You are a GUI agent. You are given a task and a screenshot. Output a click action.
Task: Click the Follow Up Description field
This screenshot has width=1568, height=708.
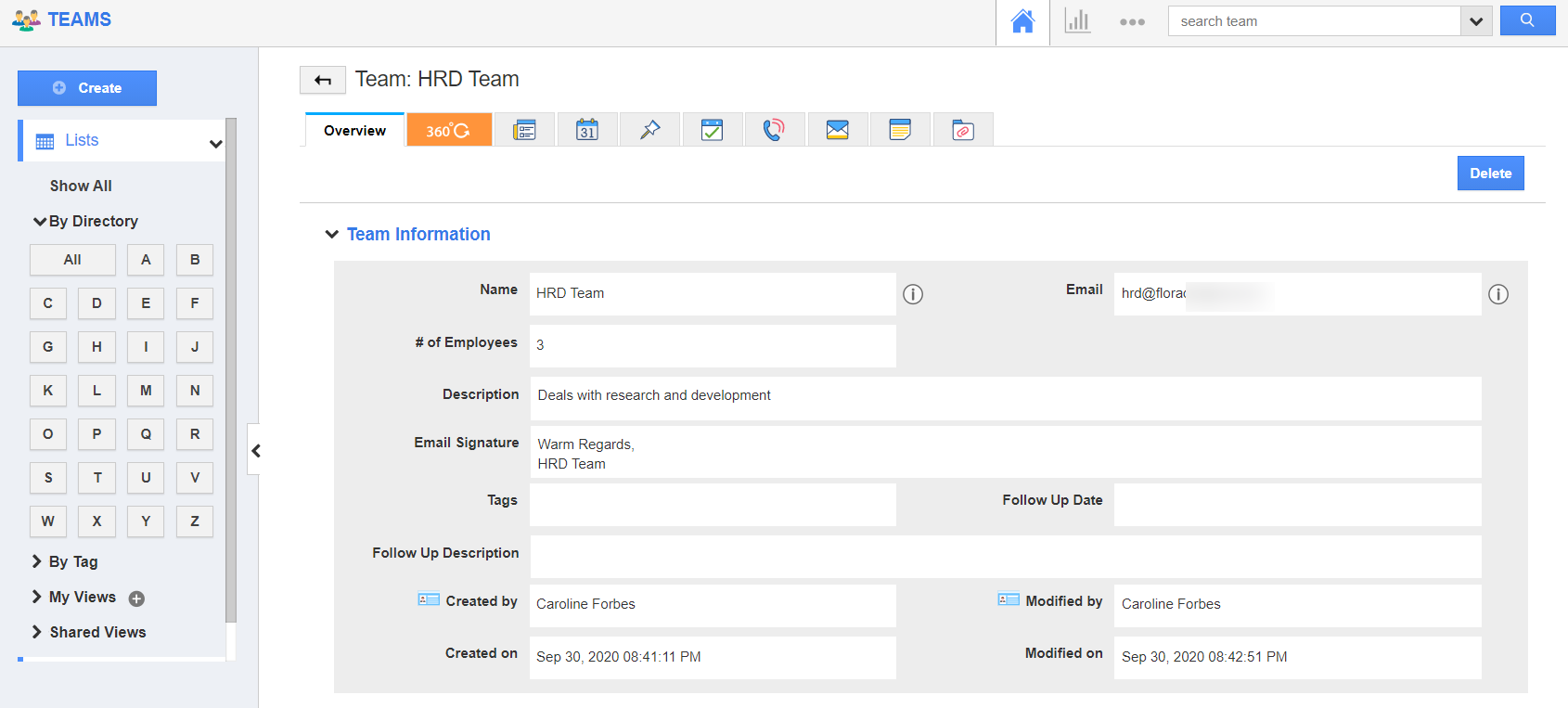(1006, 557)
